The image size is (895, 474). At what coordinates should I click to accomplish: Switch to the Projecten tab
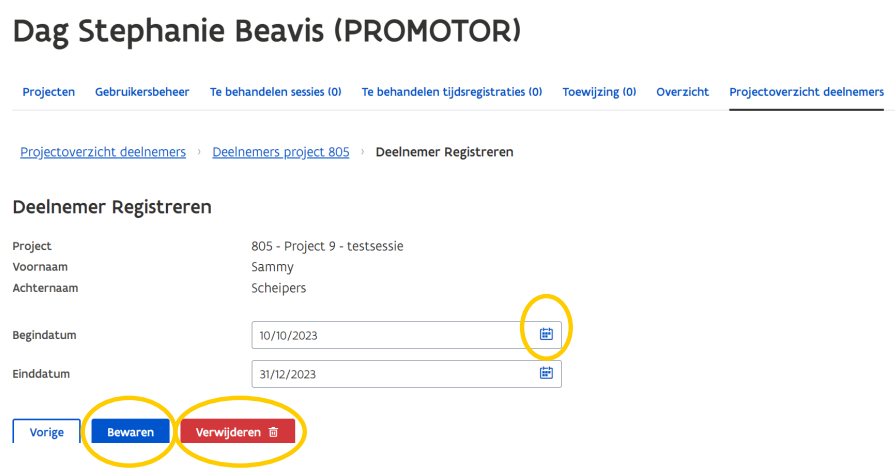click(48, 92)
